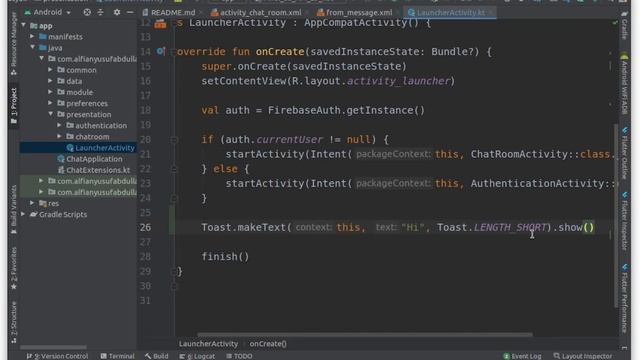Image resolution: width=640 pixels, height=360 pixels.
Task: Click the project tree horizontal scrollbar
Action: 53,347
